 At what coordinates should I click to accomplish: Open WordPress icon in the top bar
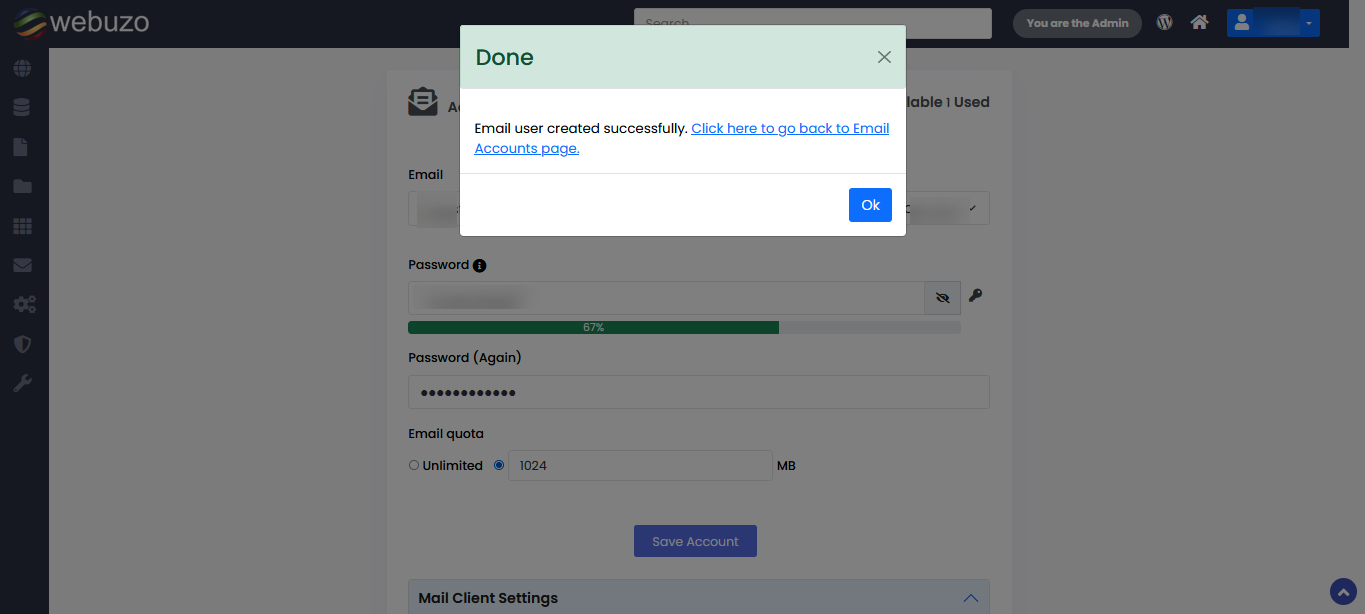pyautogui.click(x=1164, y=22)
